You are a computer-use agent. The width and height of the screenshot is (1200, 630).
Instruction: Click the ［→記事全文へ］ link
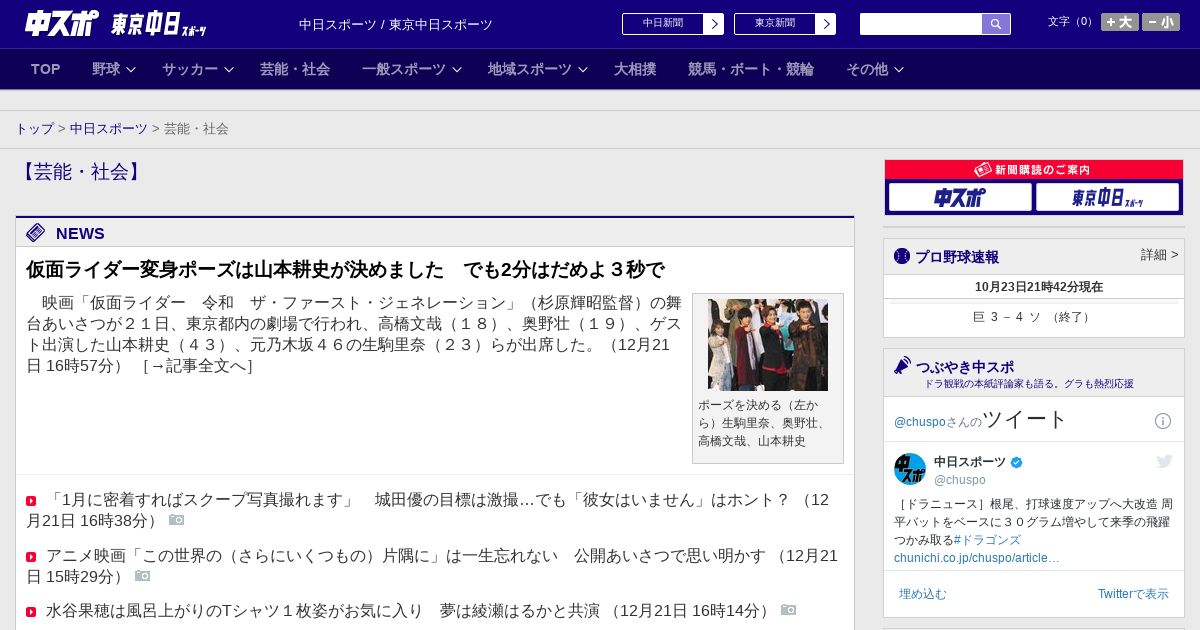198,366
